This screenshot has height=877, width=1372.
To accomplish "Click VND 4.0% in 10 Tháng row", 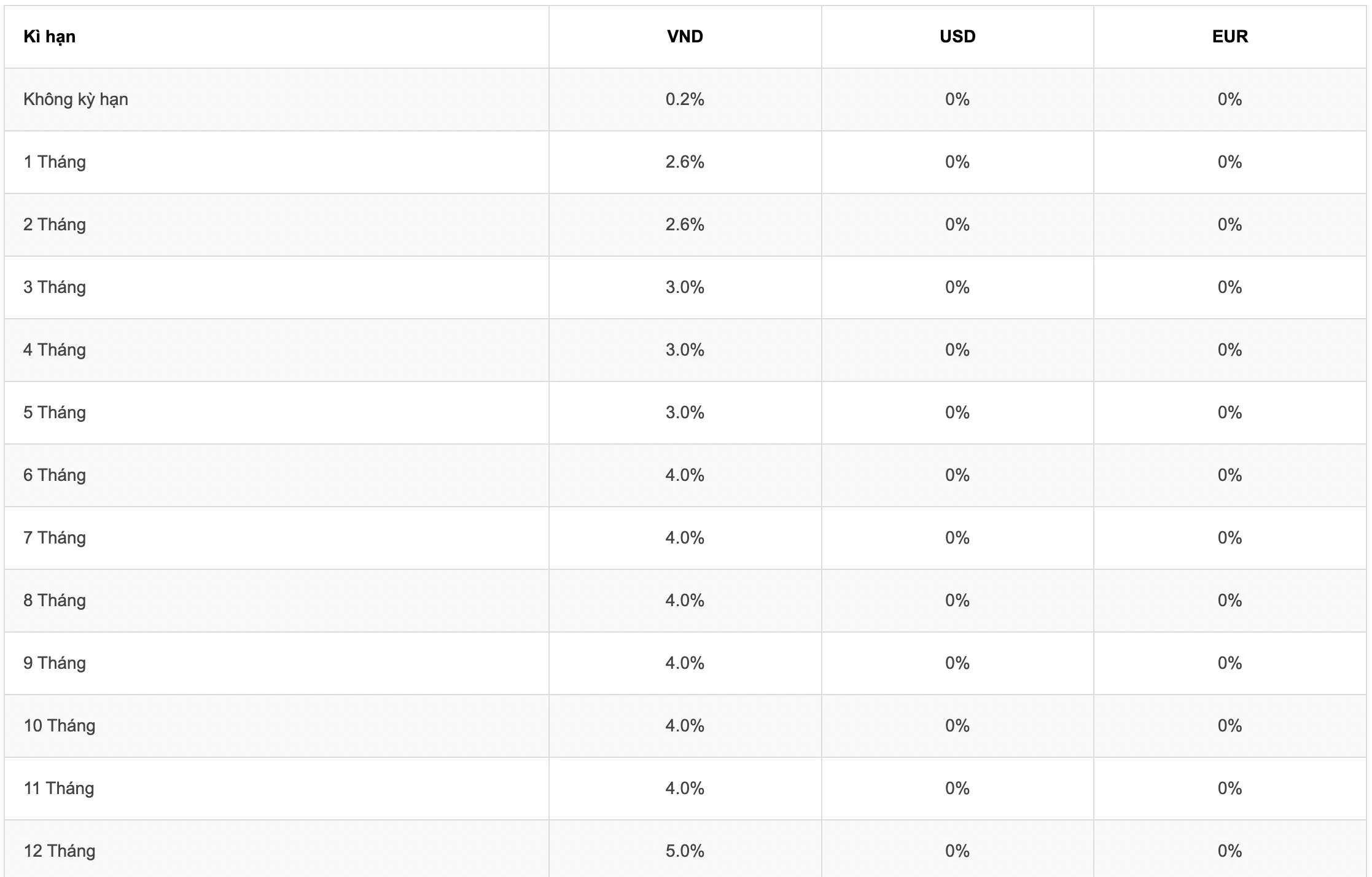I will pyautogui.click(x=685, y=726).
